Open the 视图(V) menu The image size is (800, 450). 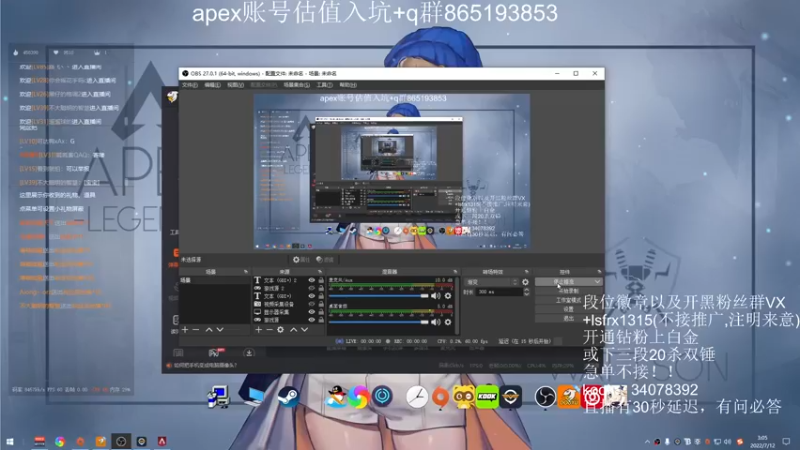coord(235,85)
